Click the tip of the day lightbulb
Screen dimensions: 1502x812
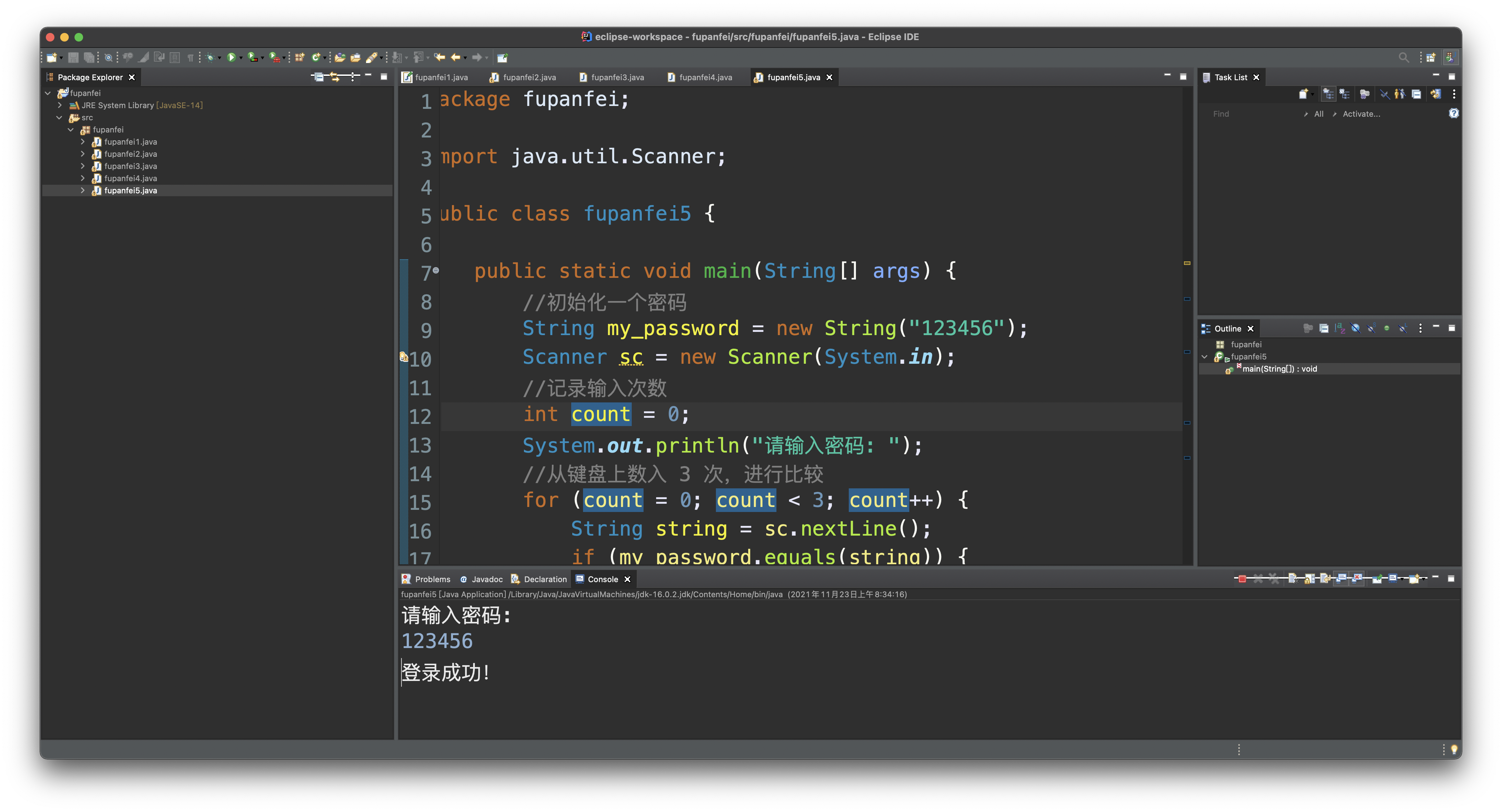[1454, 749]
